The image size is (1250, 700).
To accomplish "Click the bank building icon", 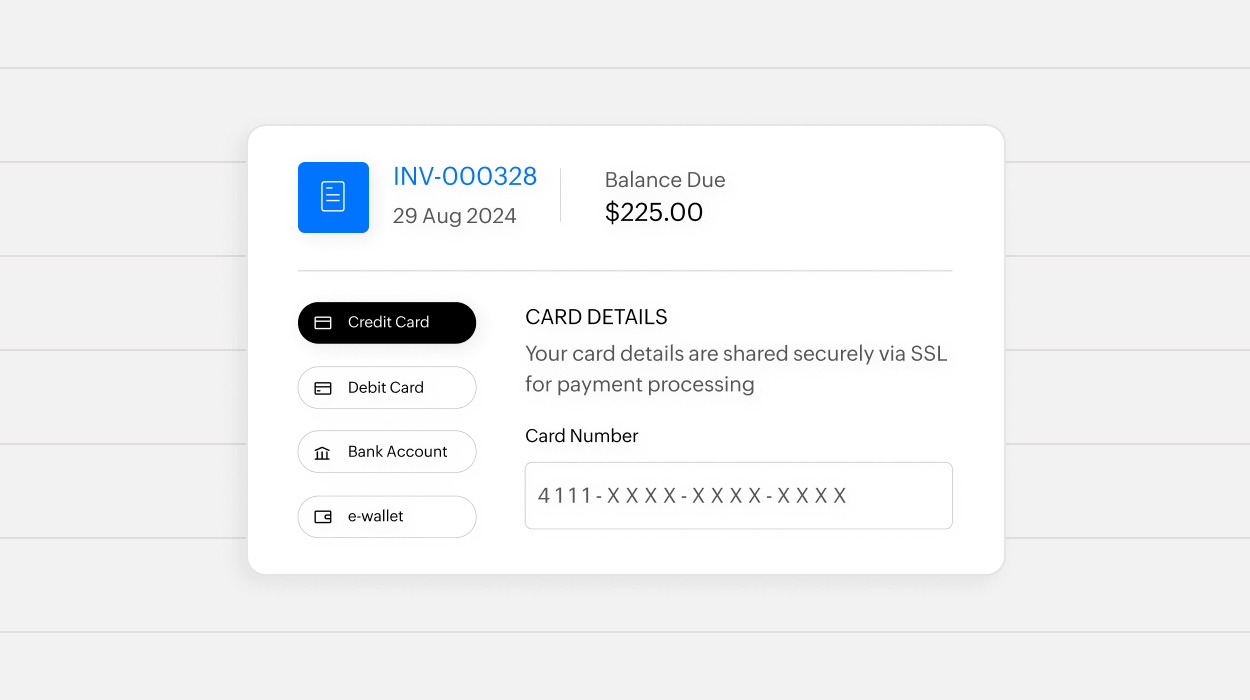I will tap(322, 453).
